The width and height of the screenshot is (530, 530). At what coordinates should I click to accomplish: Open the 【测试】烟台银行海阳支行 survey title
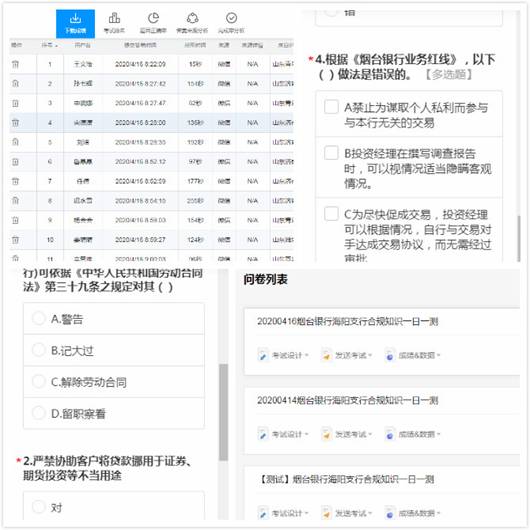346,479
